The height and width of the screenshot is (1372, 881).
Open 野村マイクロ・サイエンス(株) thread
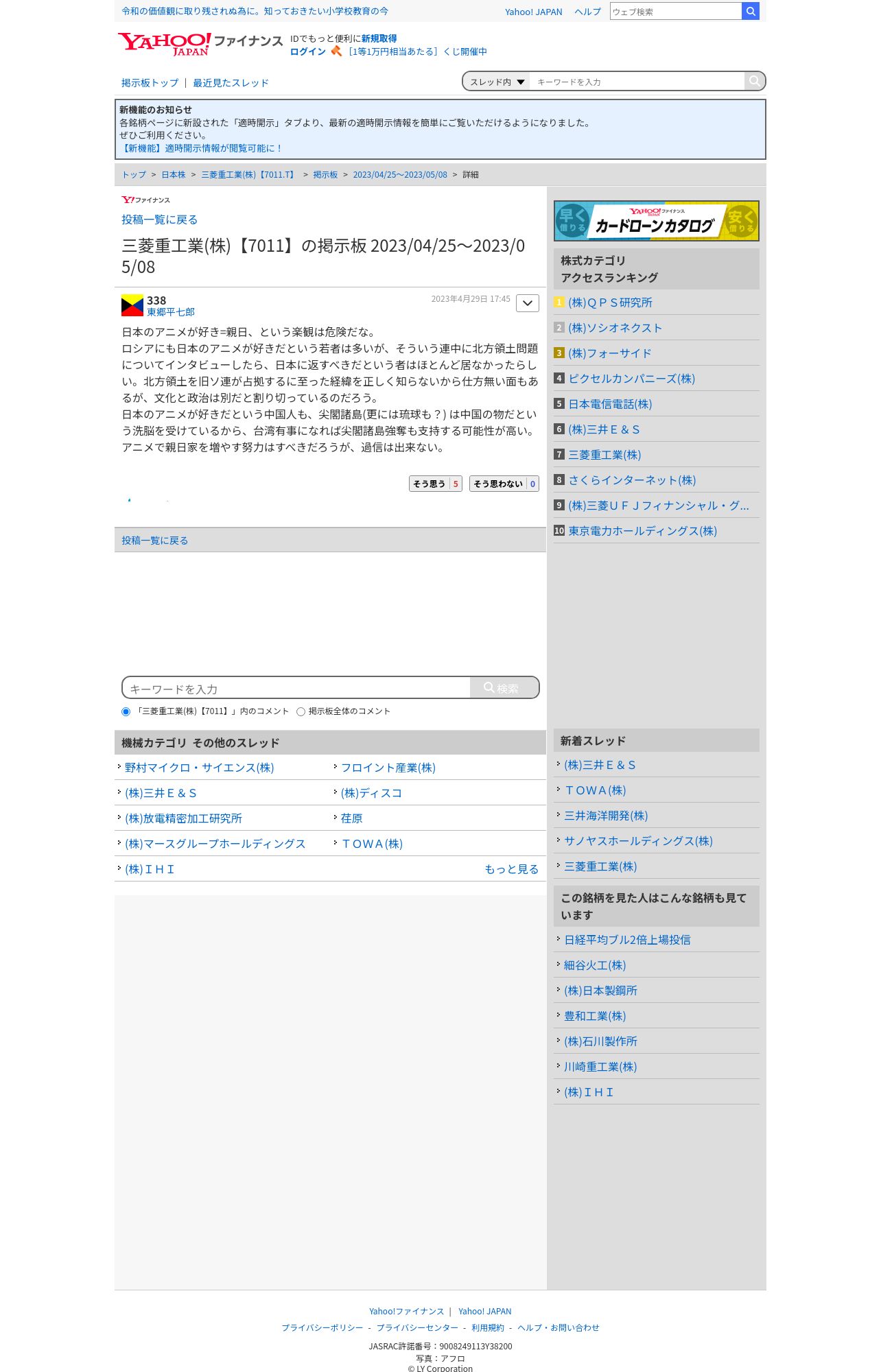tap(199, 768)
